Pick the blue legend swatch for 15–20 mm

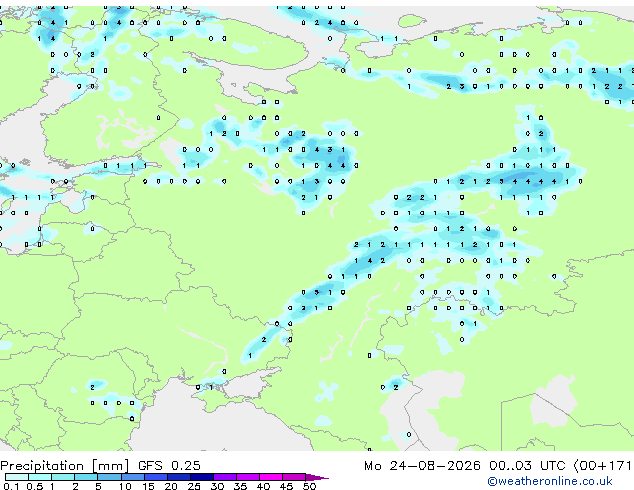click(x=156, y=477)
